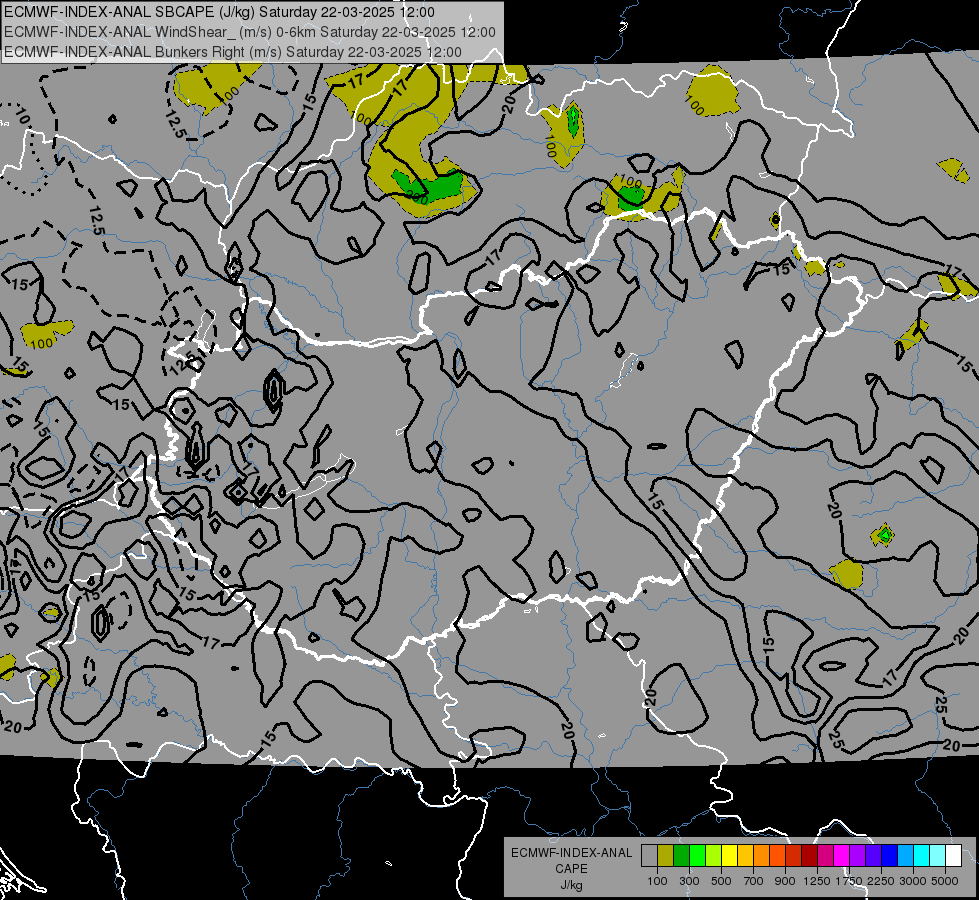Select the olive CAPE legend swatch
The height and width of the screenshot is (900, 979).
666,856
